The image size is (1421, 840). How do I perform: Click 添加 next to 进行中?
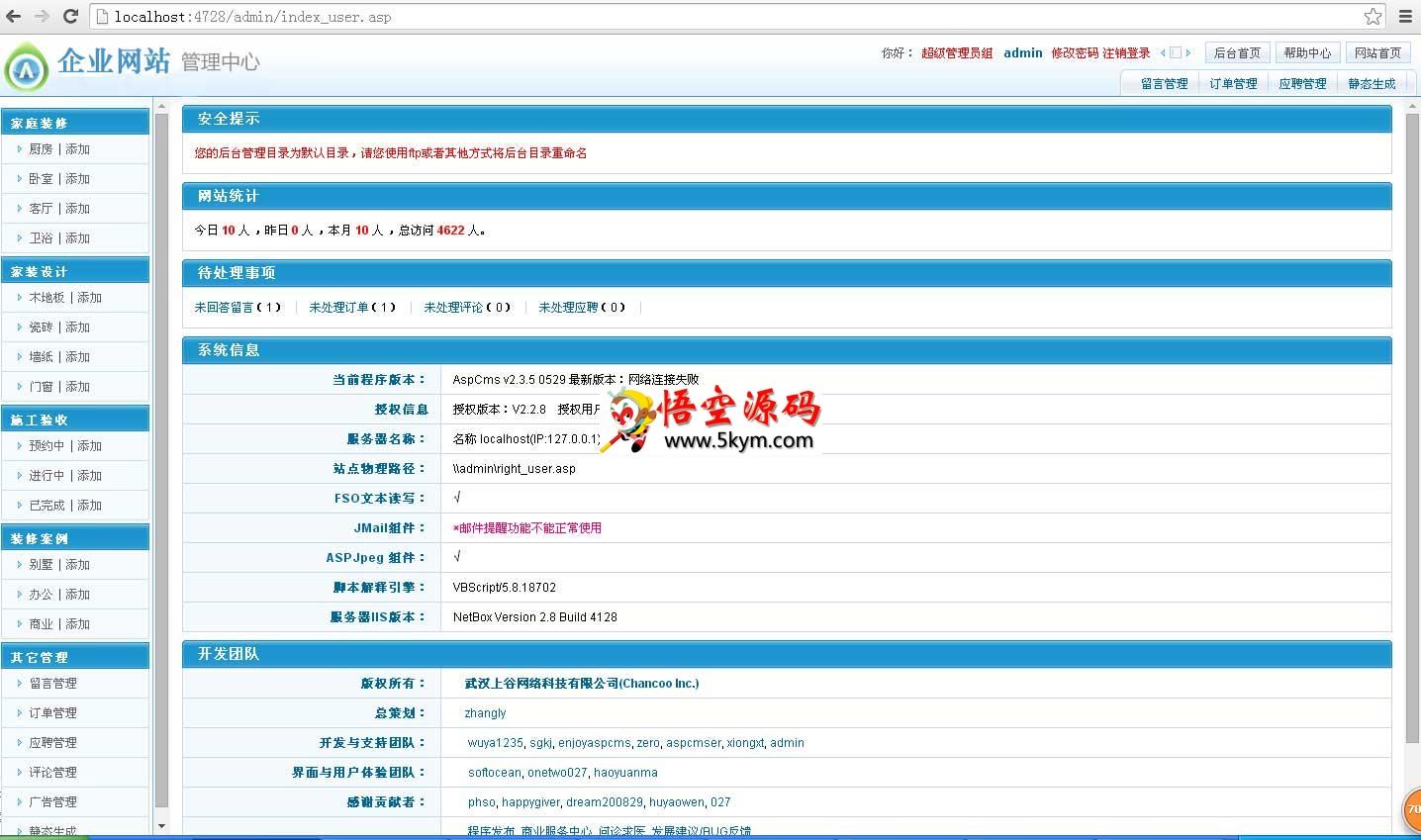(89, 476)
